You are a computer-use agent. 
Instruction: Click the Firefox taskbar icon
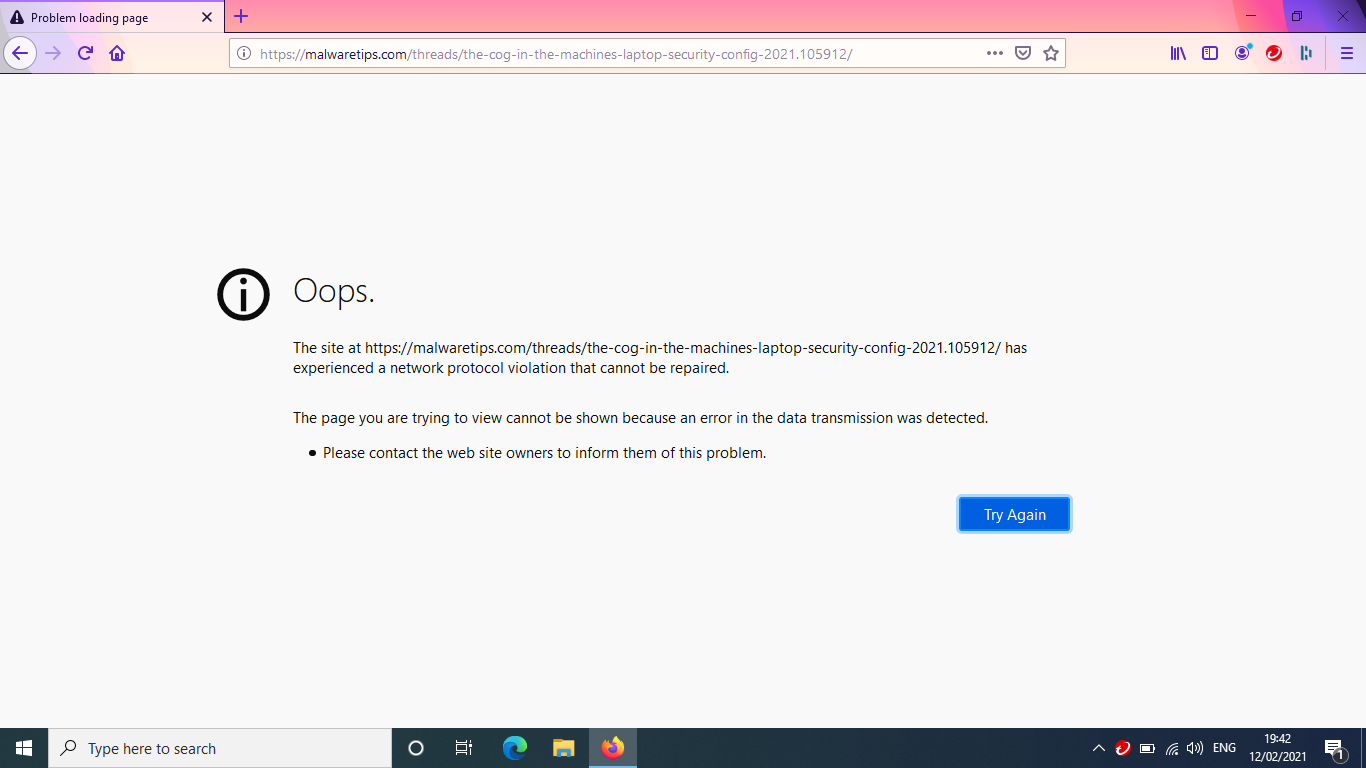(613, 748)
